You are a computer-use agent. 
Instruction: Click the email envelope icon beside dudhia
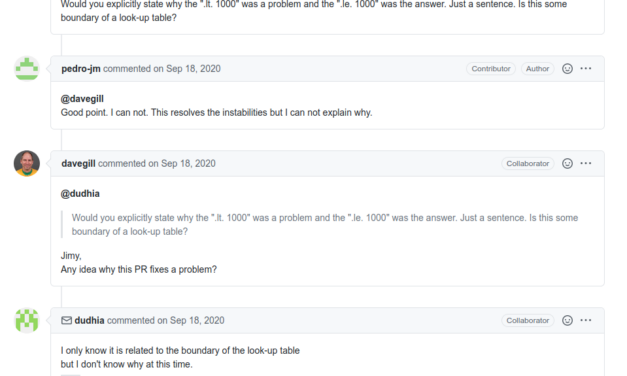[66, 320]
